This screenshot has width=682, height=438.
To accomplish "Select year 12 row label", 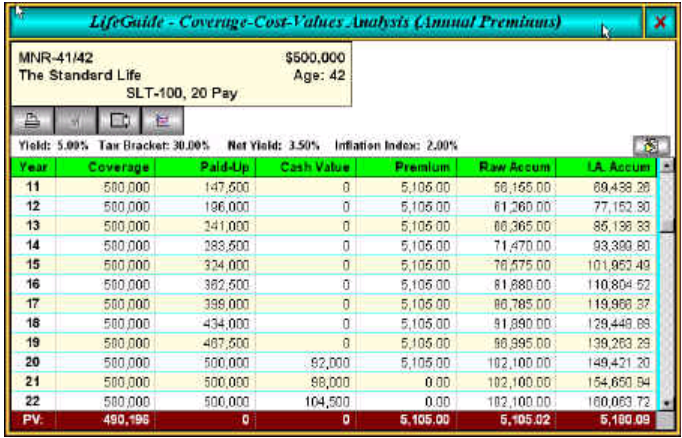I will 33,206.
